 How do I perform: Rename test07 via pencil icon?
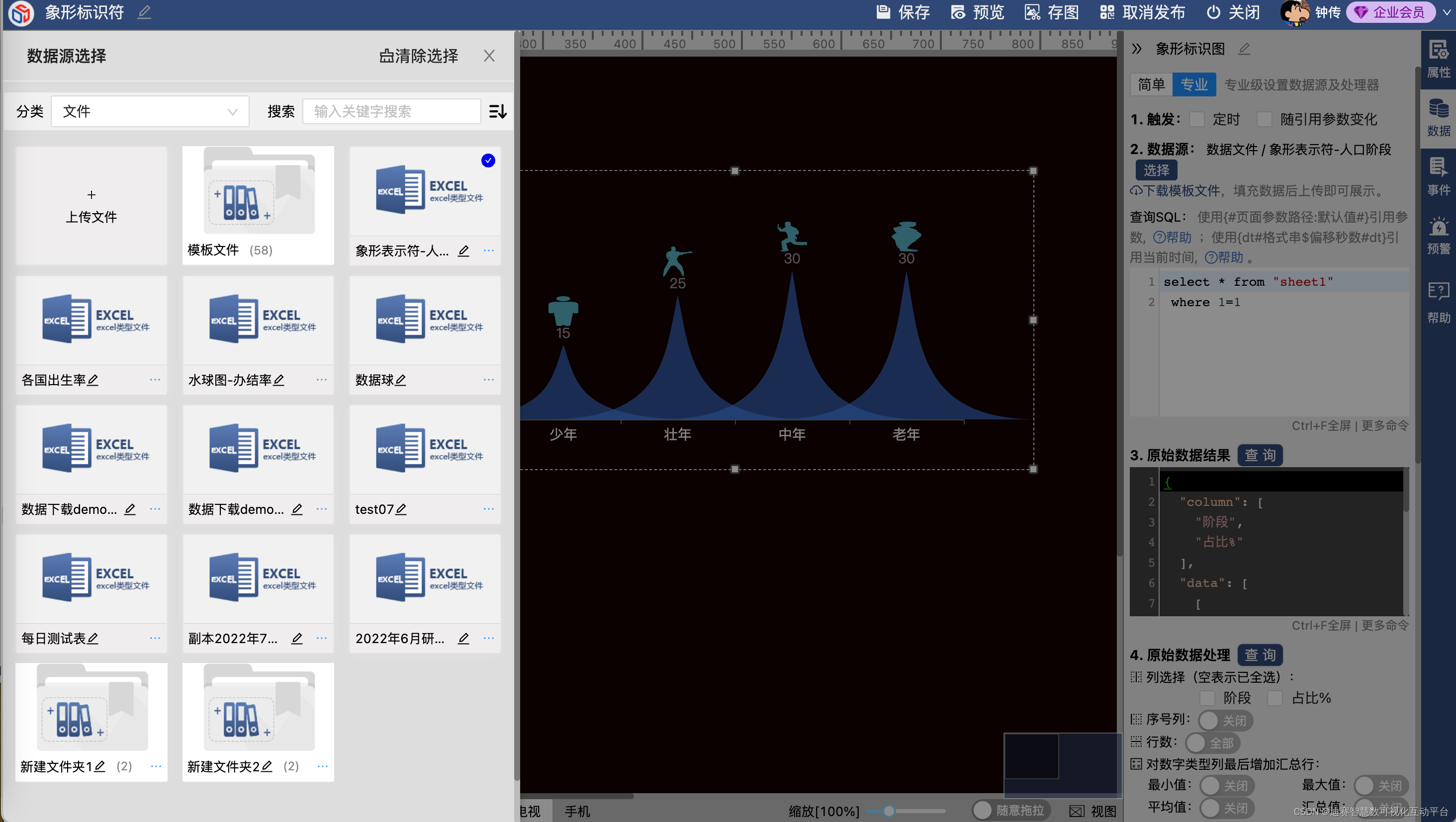401,509
